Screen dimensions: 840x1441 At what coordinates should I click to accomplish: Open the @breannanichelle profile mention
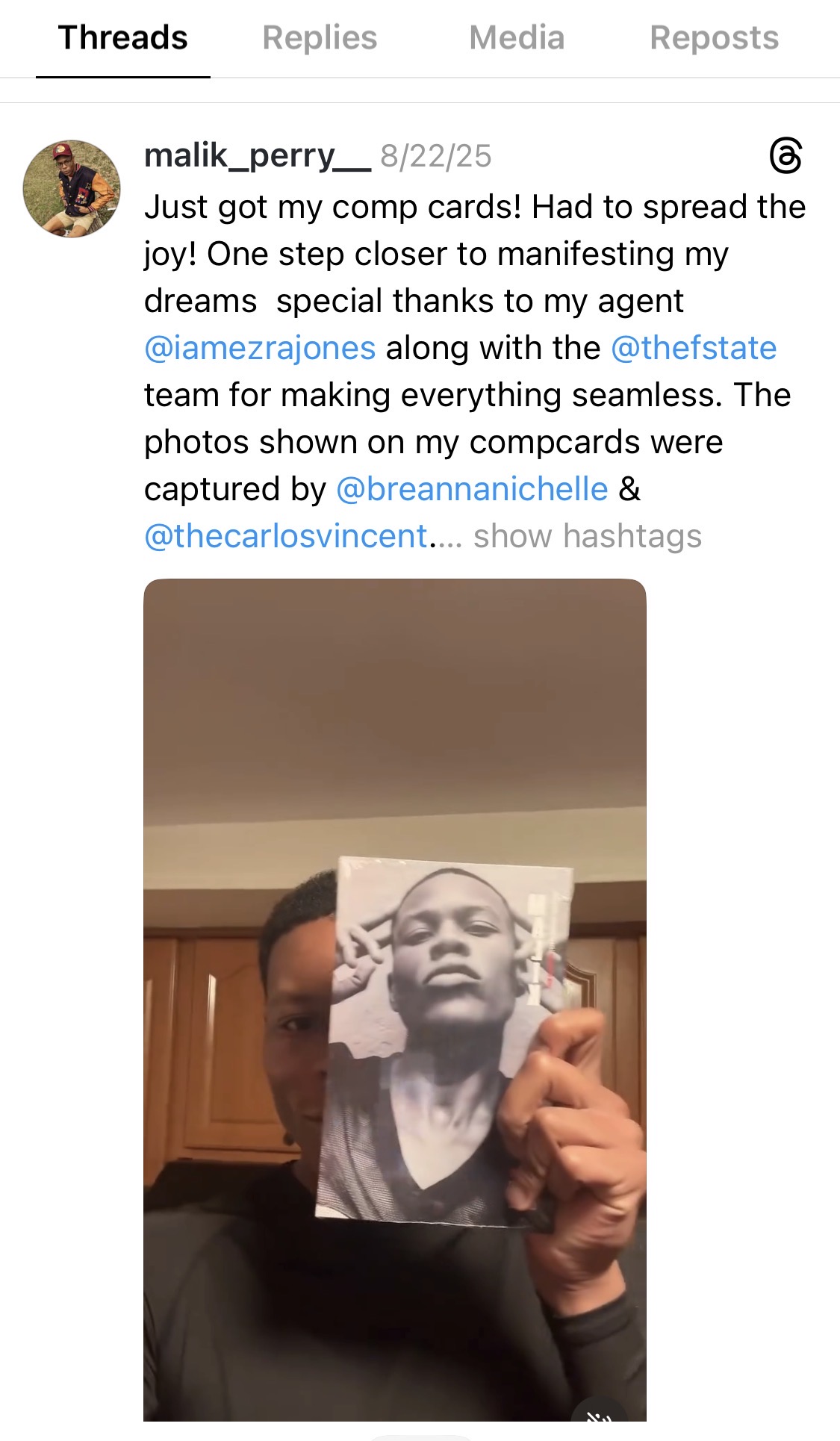coord(472,489)
